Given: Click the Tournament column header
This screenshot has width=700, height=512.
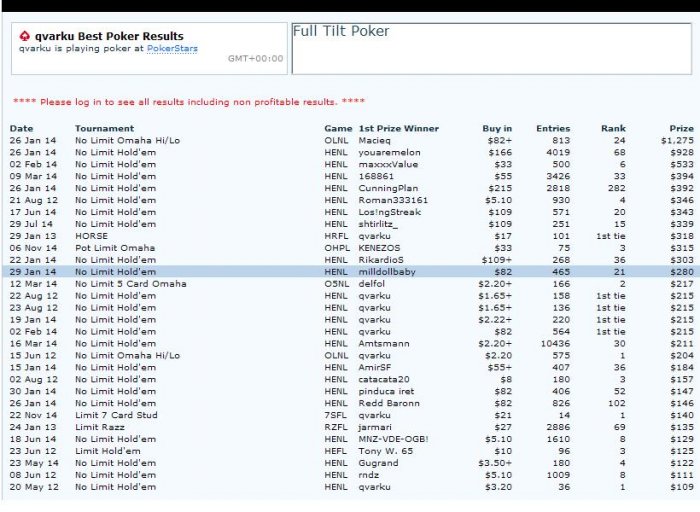Looking at the screenshot, I should 104,129.
